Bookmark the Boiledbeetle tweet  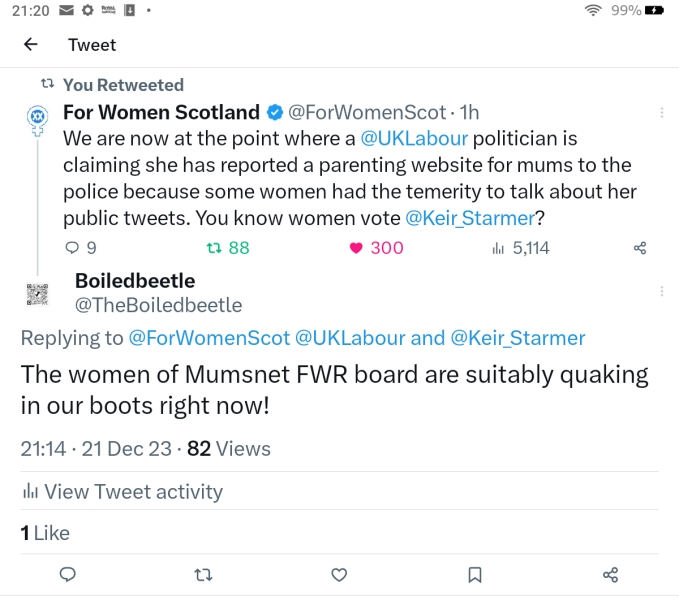475,574
